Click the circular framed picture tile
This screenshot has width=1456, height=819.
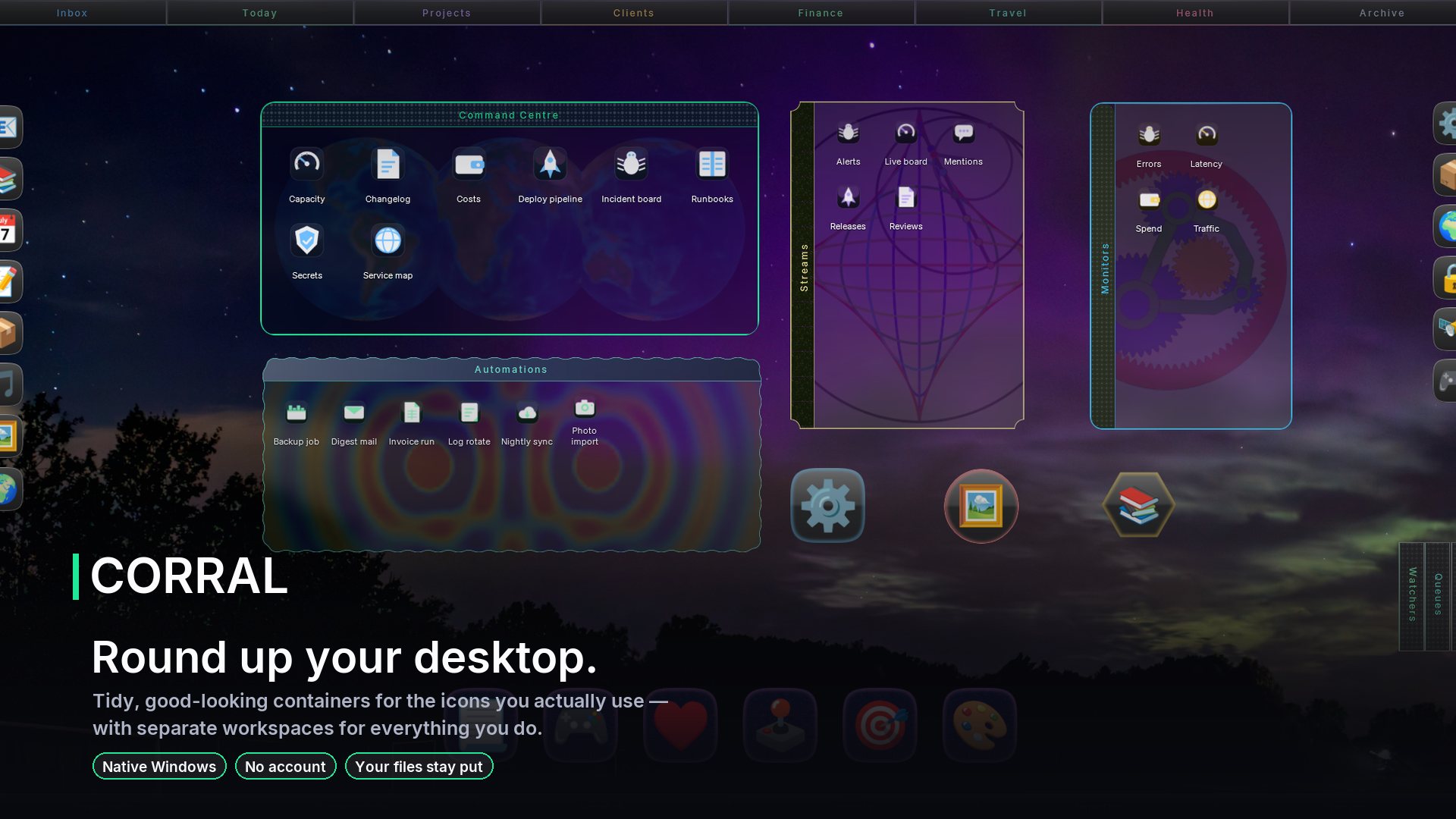(x=981, y=506)
